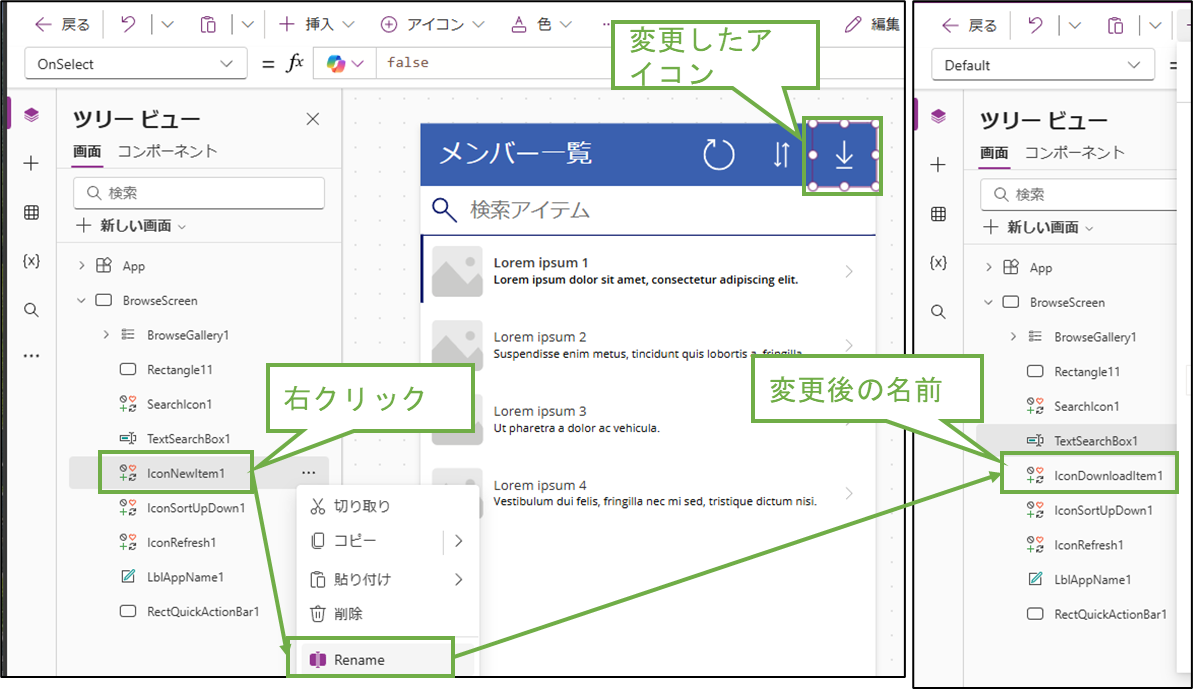Image resolution: width=1193 pixels, height=689 pixels.
Task: Switch to コンポーネント tab in right tree view
Action: coord(1074,153)
